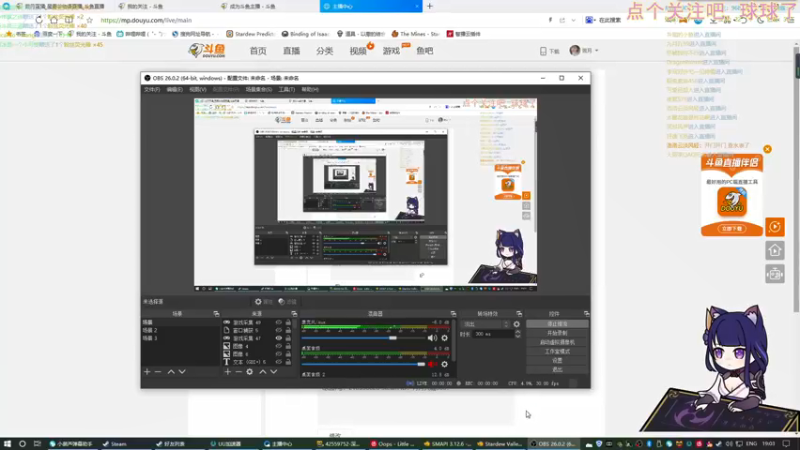
Task: Open the Tools menu in OBS
Action: click(286, 89)
